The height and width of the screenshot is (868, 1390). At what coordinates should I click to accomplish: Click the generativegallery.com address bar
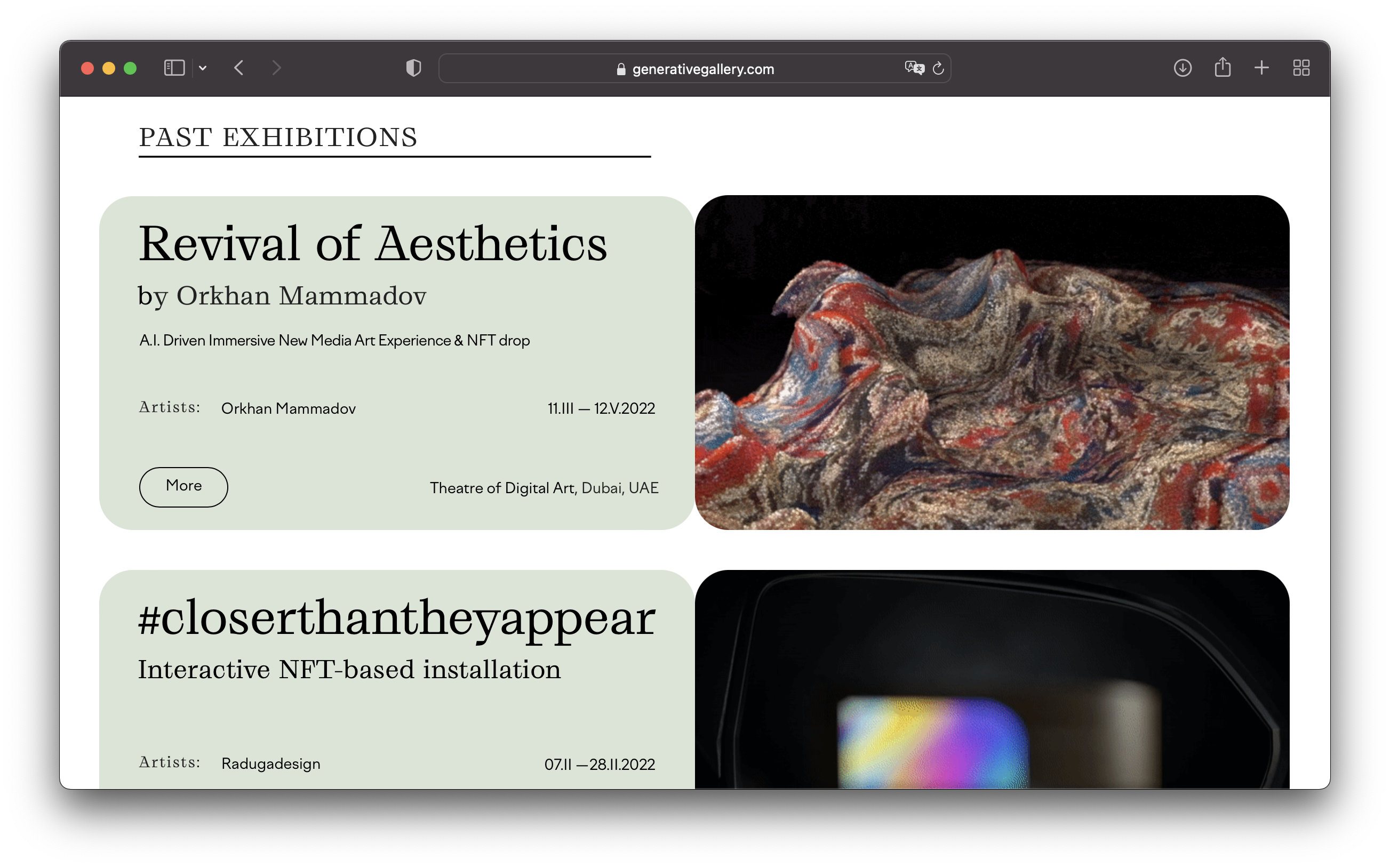tap(702, 69)
